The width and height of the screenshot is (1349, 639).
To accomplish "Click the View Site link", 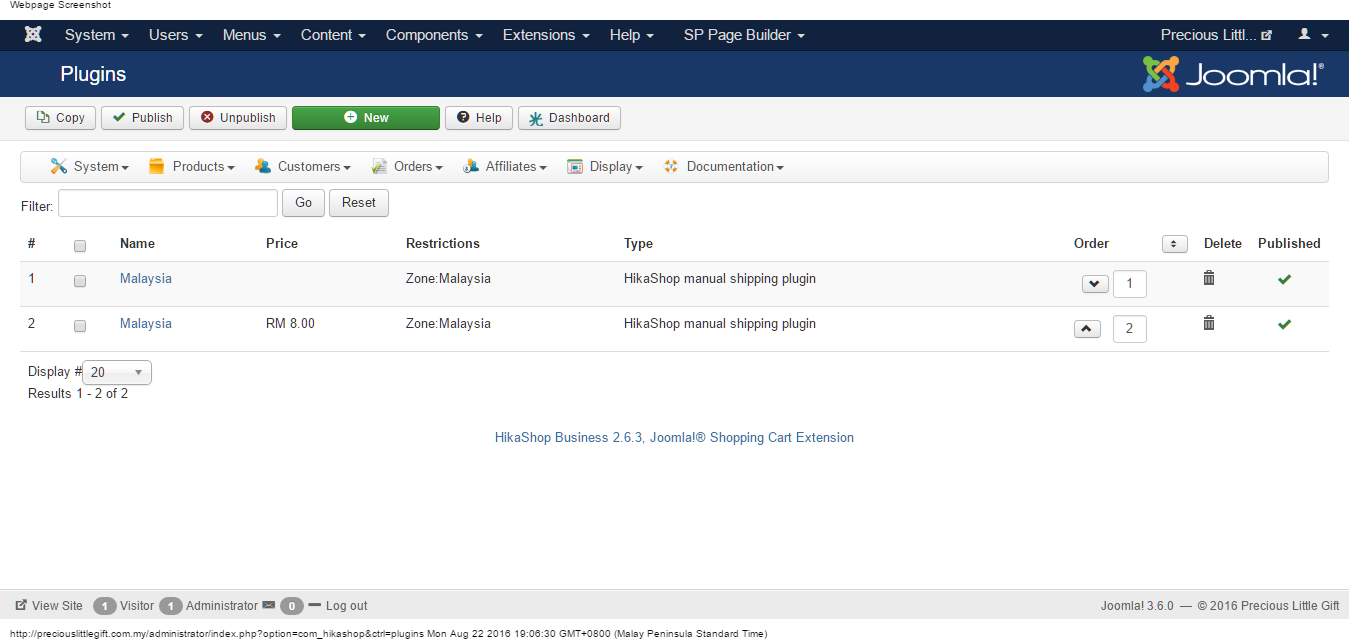I will (x=49, y=606).
